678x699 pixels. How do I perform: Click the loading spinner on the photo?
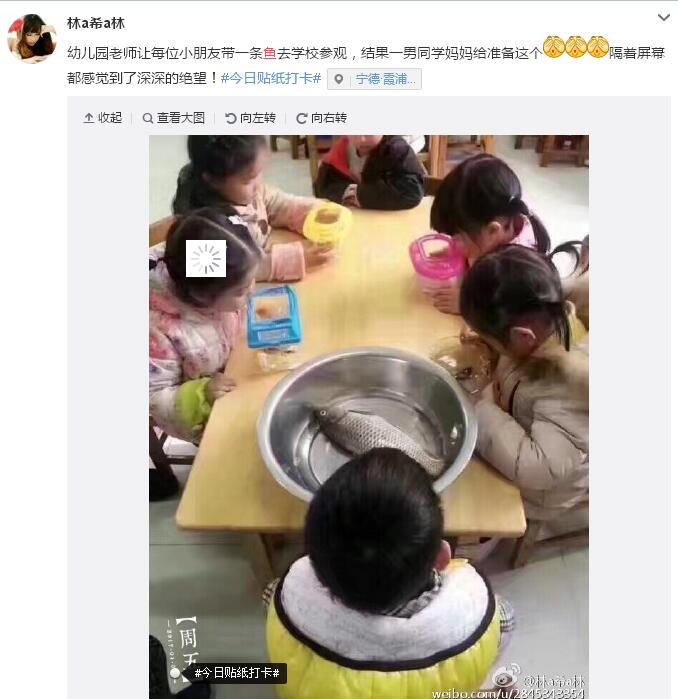click(x=206, y=259)
